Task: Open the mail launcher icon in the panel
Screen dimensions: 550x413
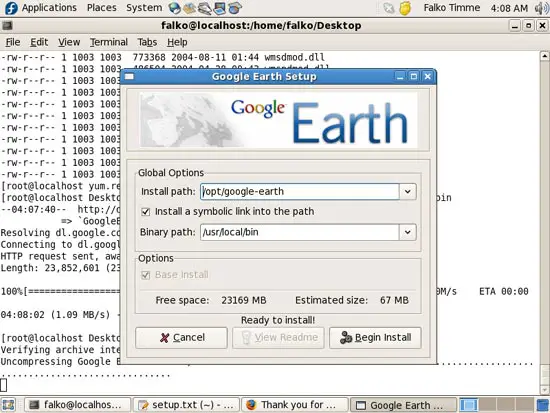Action: [190, 8]
